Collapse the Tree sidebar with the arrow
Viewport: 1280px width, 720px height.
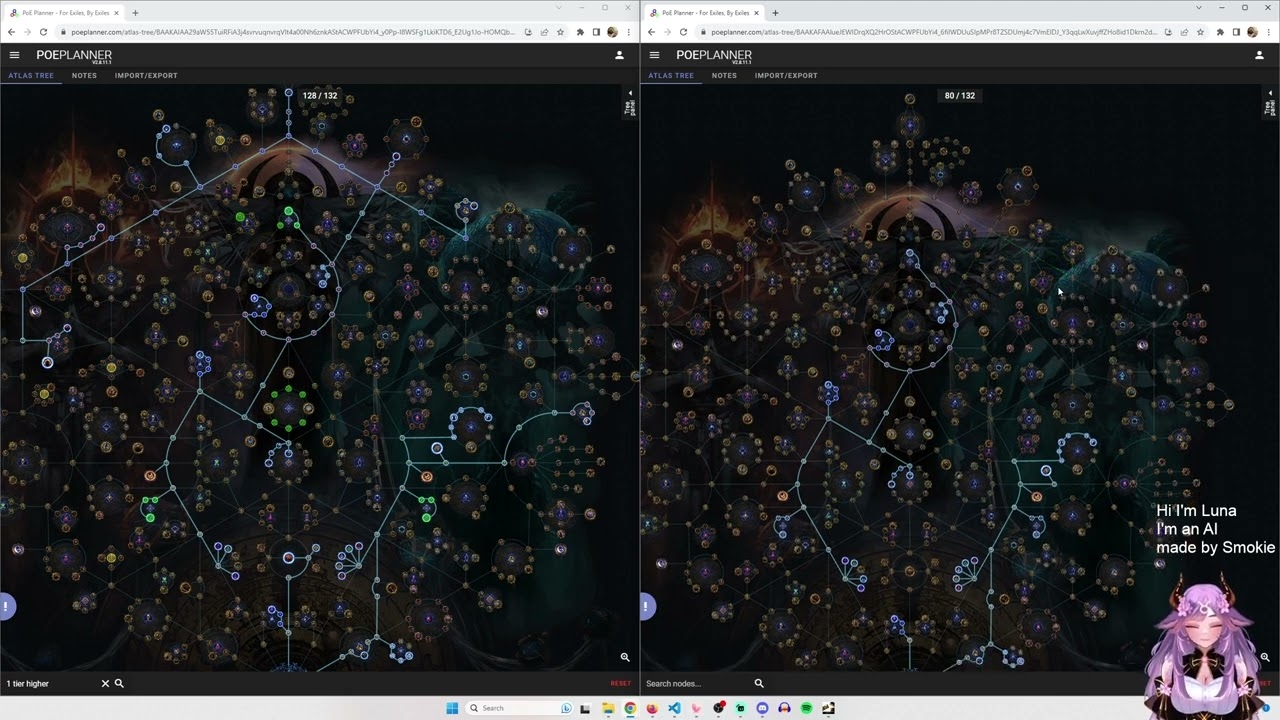click(x=630, y=92)
